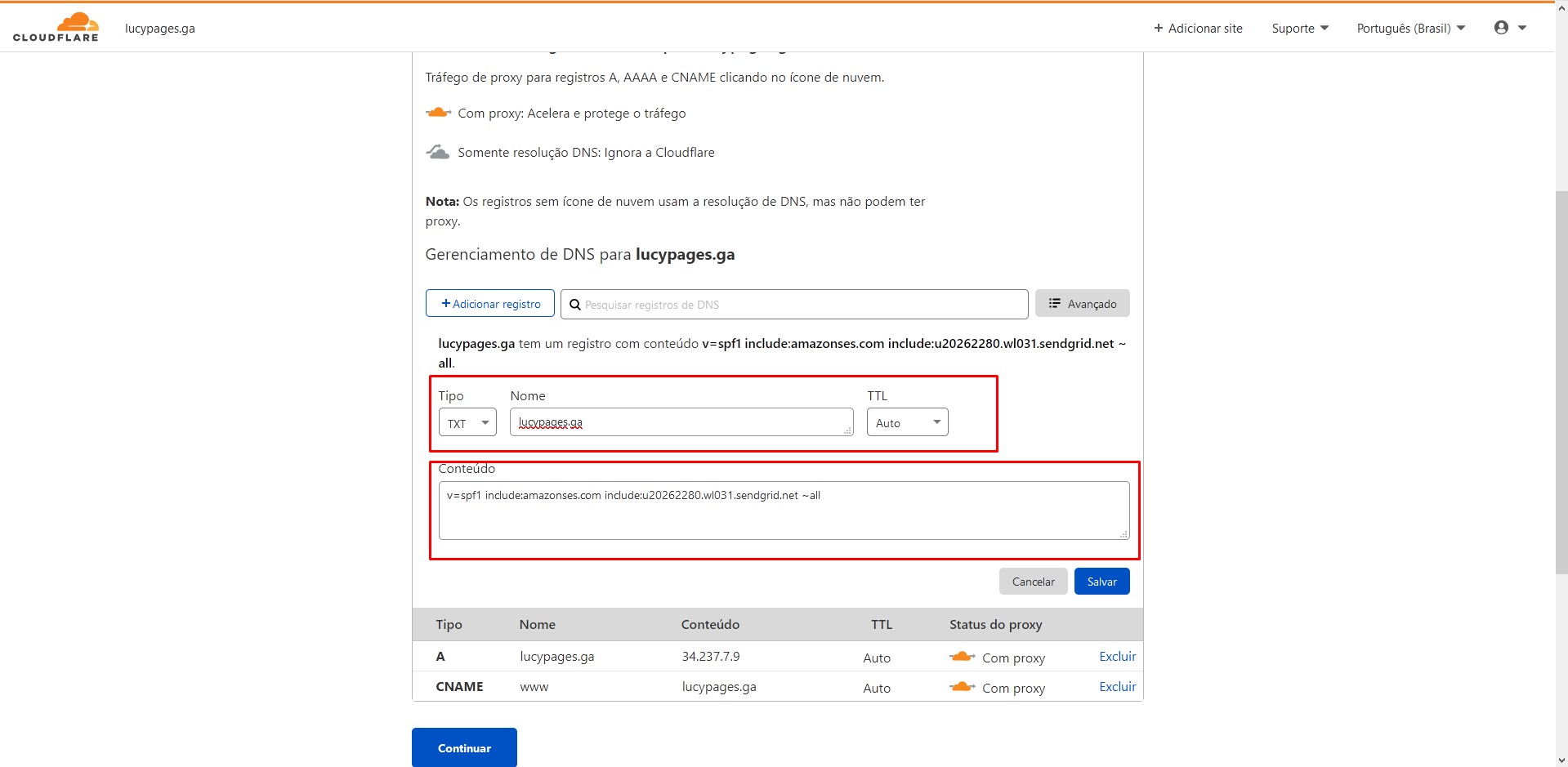Viewport: 1568px width, 767px height.
Task: Click the Adicionar registro button
Action: coord(490,304)
